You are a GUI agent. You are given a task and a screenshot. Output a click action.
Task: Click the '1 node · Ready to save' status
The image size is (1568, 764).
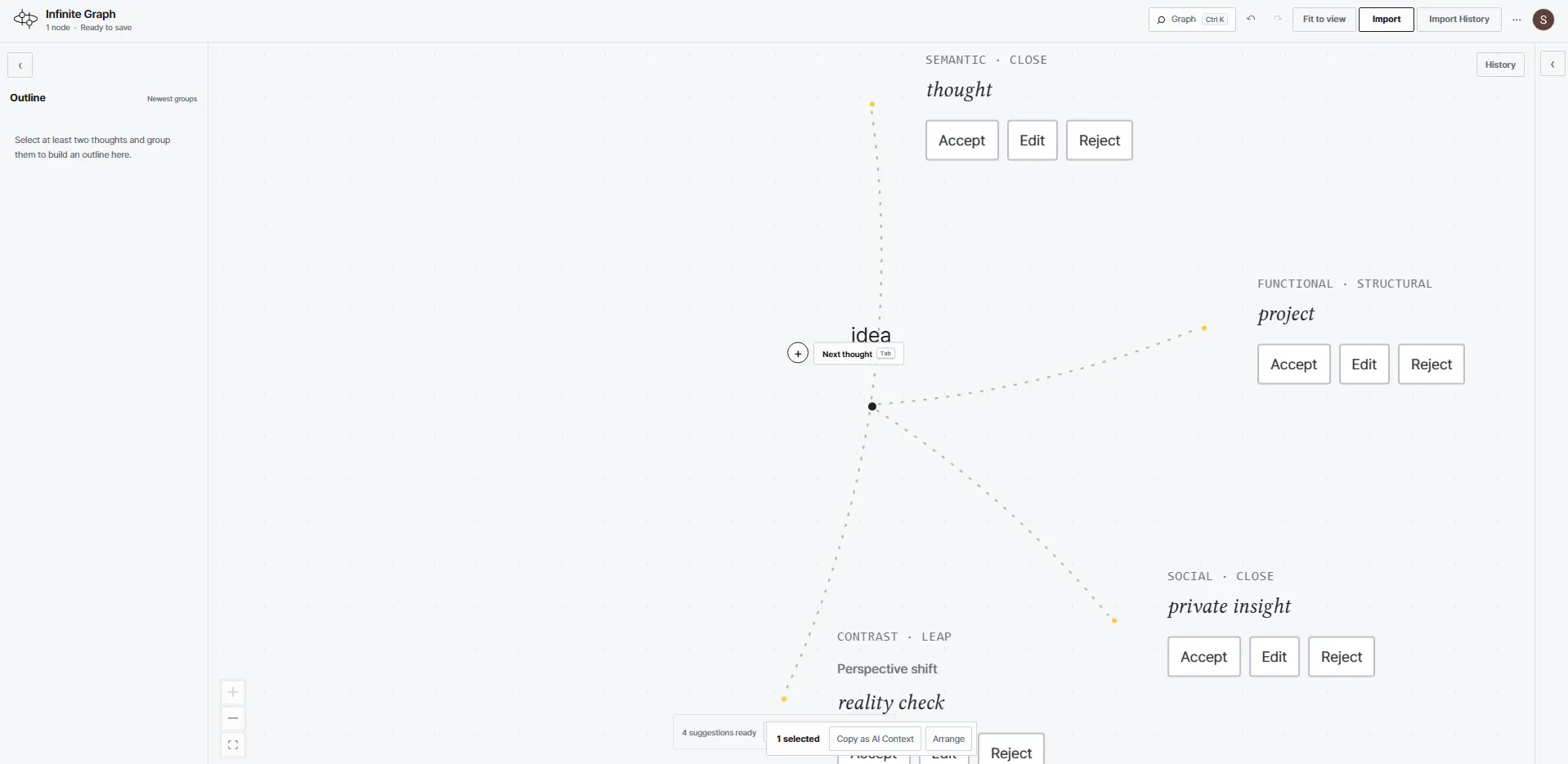[88, 28]
